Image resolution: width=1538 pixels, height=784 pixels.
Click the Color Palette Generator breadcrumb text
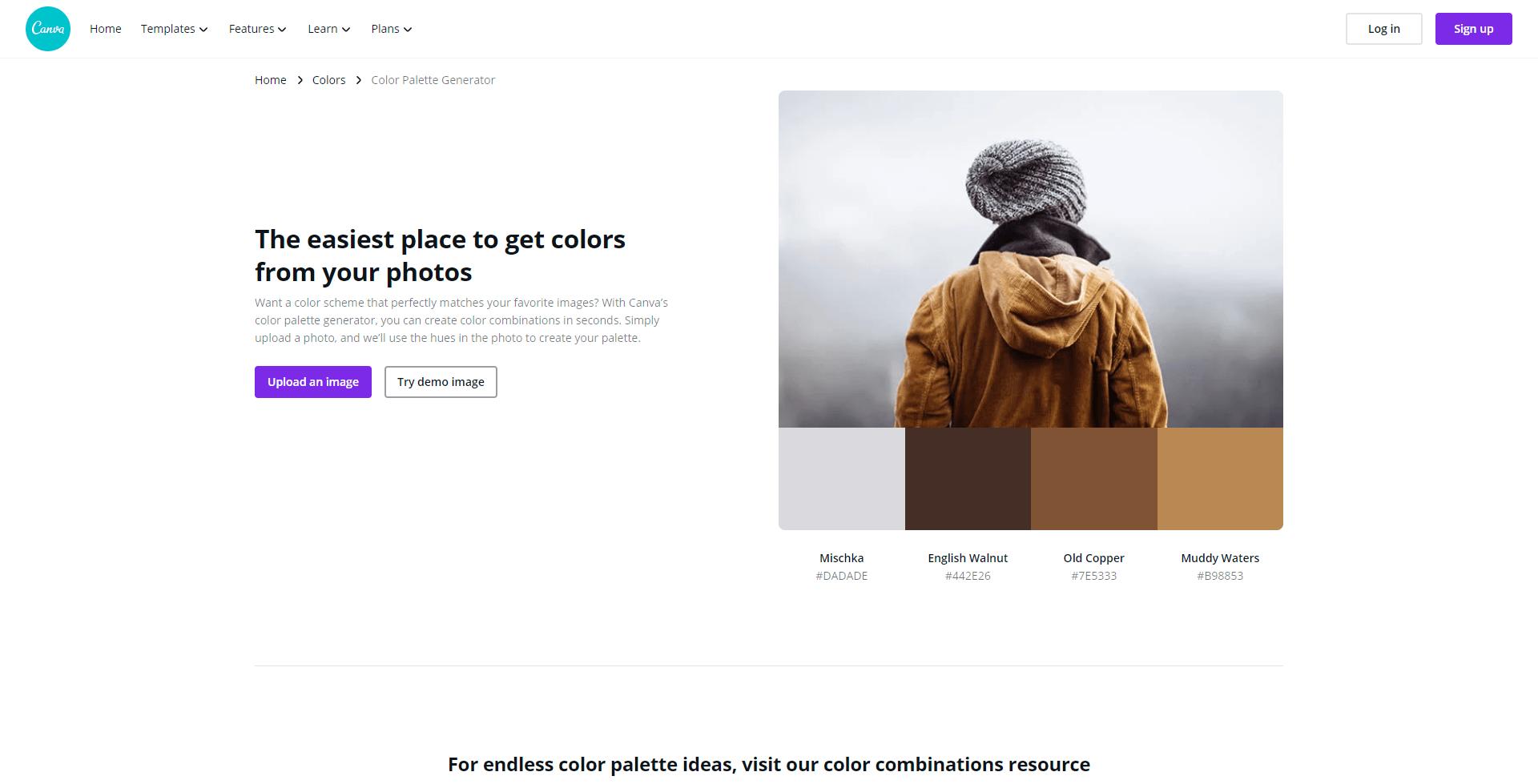433,80
